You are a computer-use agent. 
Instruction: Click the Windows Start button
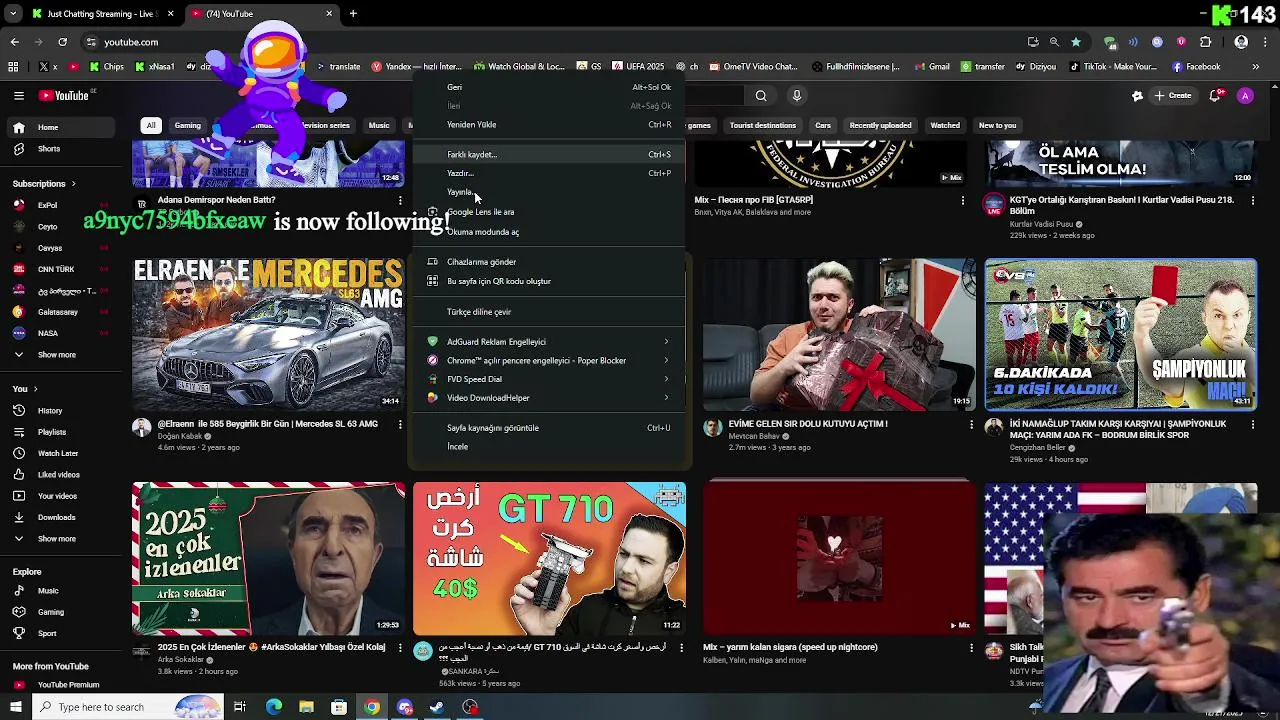pyautogui.click(x=17, y=707)
